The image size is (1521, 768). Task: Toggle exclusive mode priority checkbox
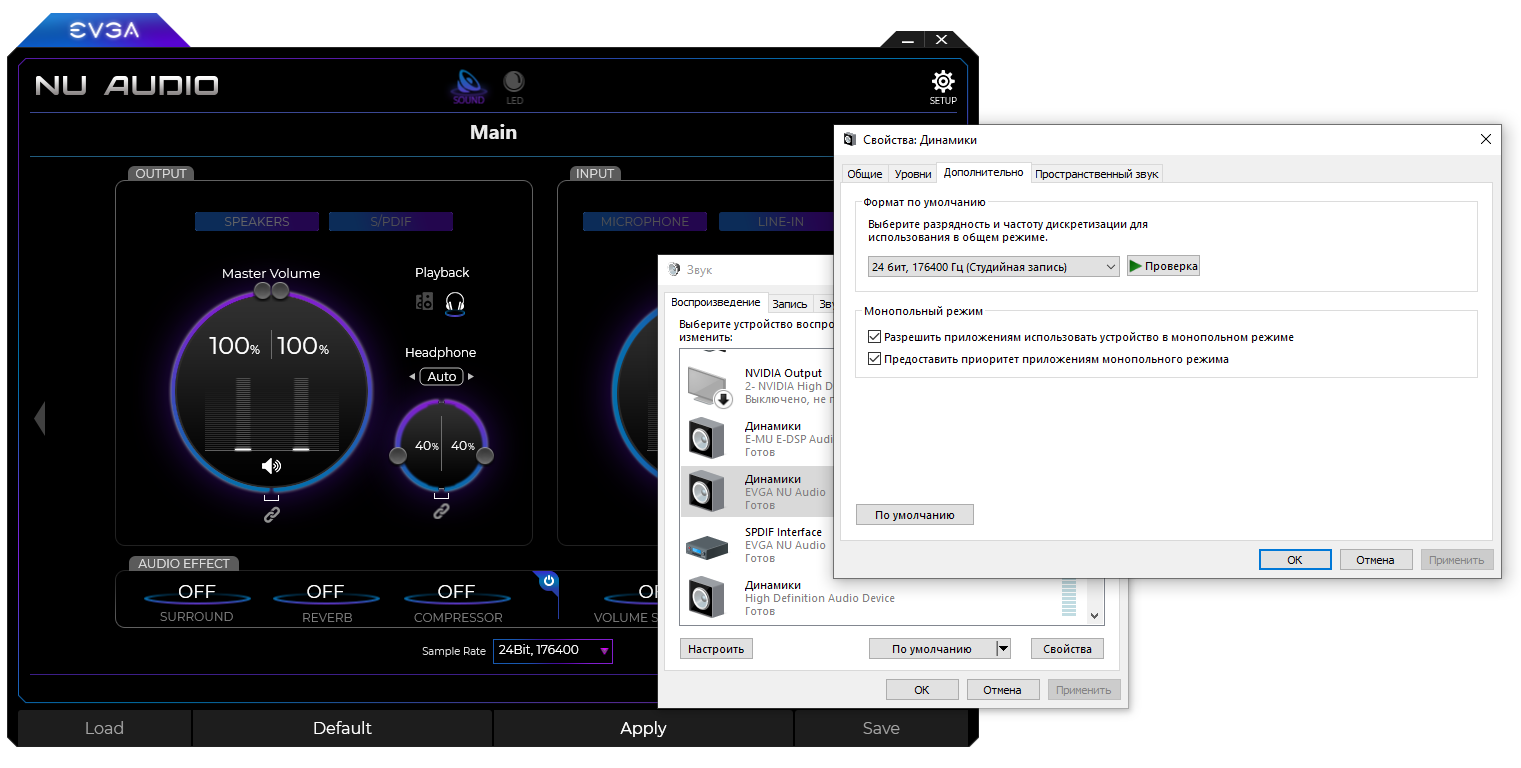pos(875,359)
